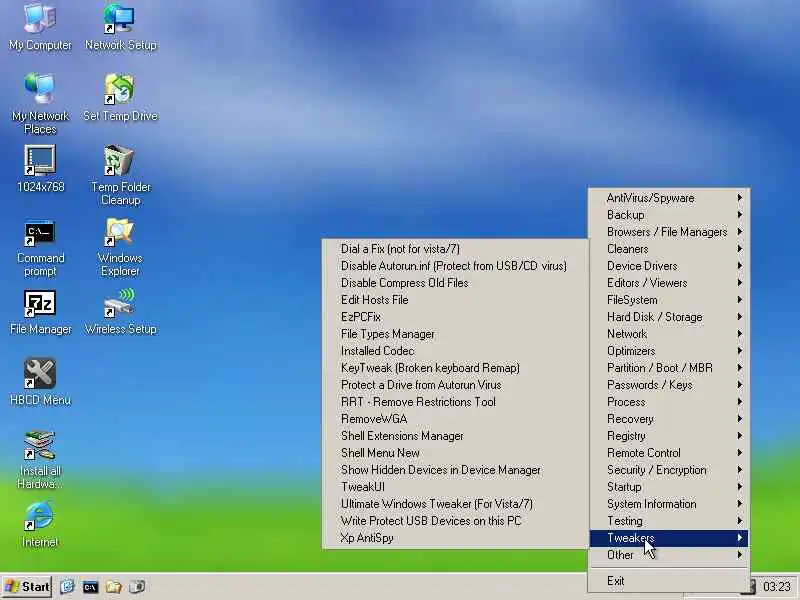
Task: Select the HBCD Menu desktop icon
Action: click(x=40, y=382)
